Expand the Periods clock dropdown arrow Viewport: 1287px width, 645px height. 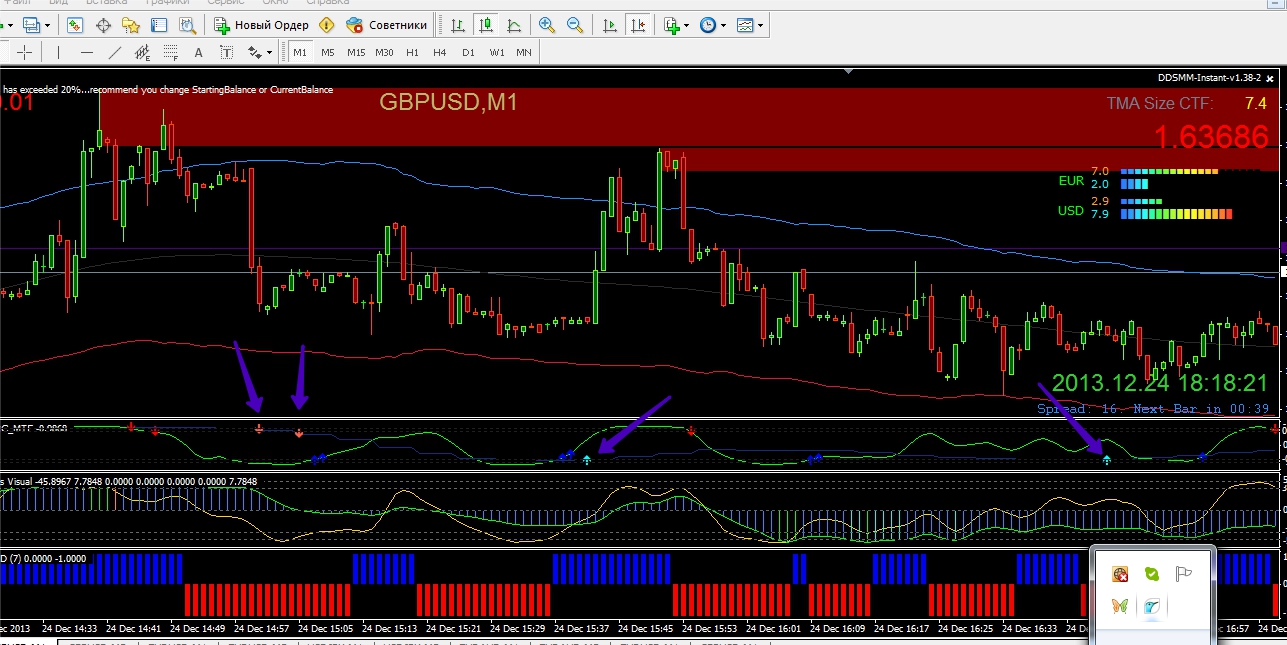point(723,25)
